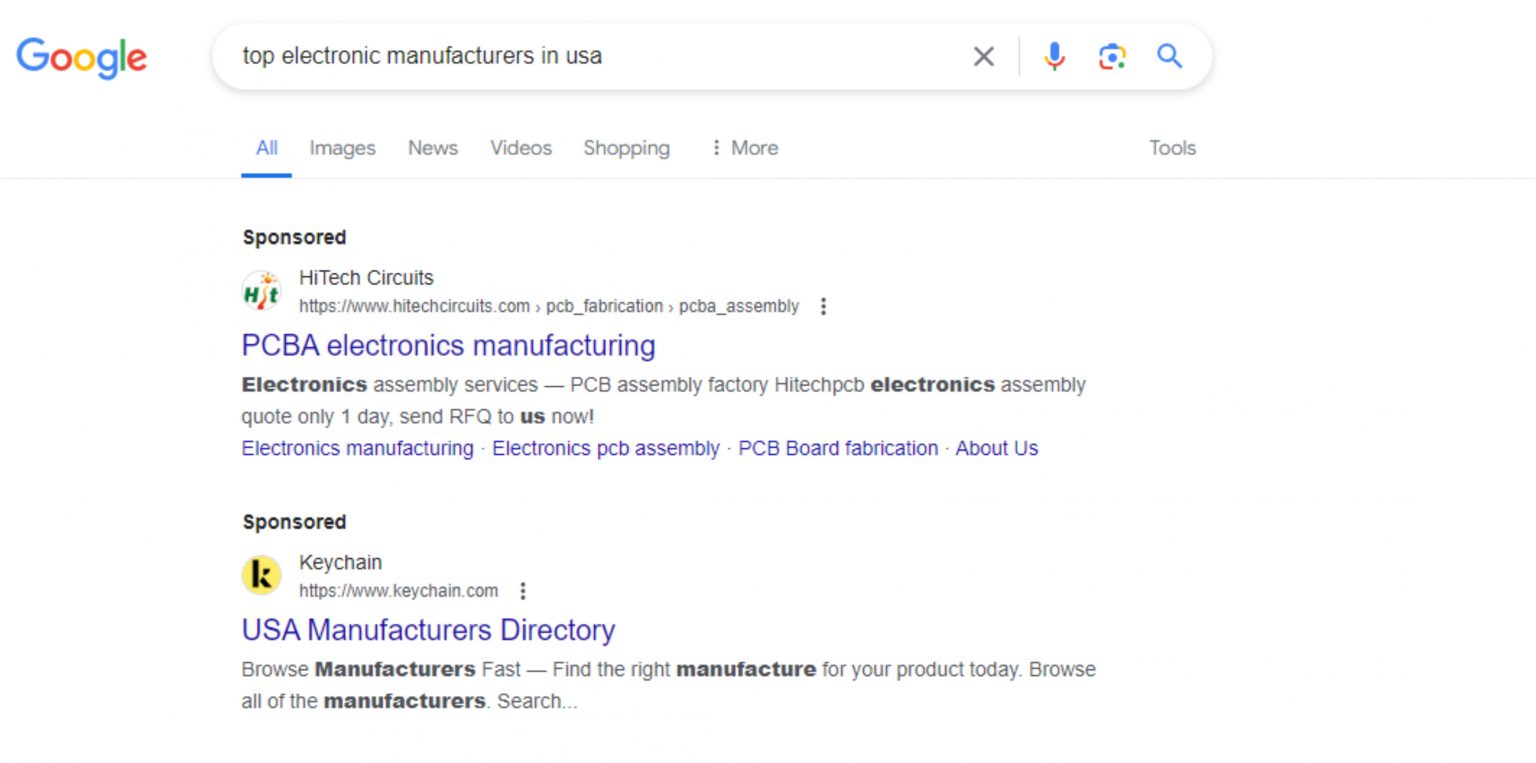Open Google Lens image search
The width and height of the screenshot is (1536, 763).
1111,56
